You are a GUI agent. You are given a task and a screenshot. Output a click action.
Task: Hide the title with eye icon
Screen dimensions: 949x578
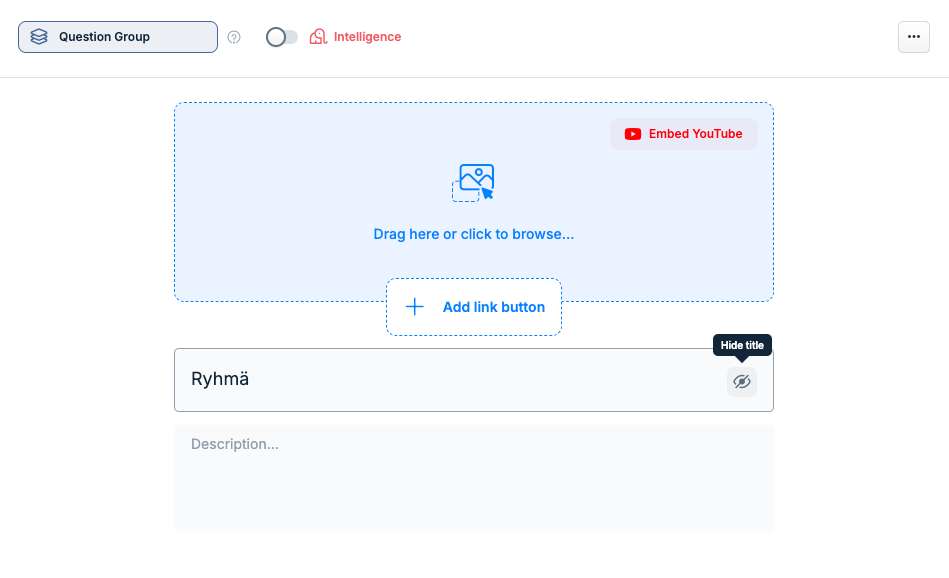pyautogui.click(x=741, y=381)
